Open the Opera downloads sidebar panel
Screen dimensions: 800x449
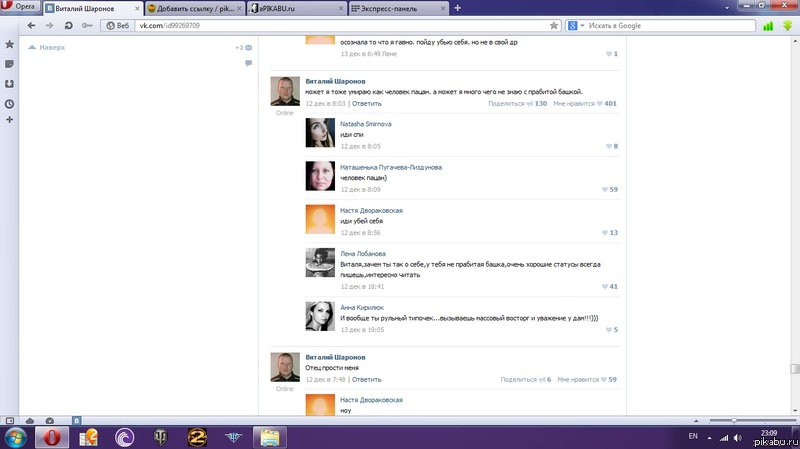[x=9, y=84]
